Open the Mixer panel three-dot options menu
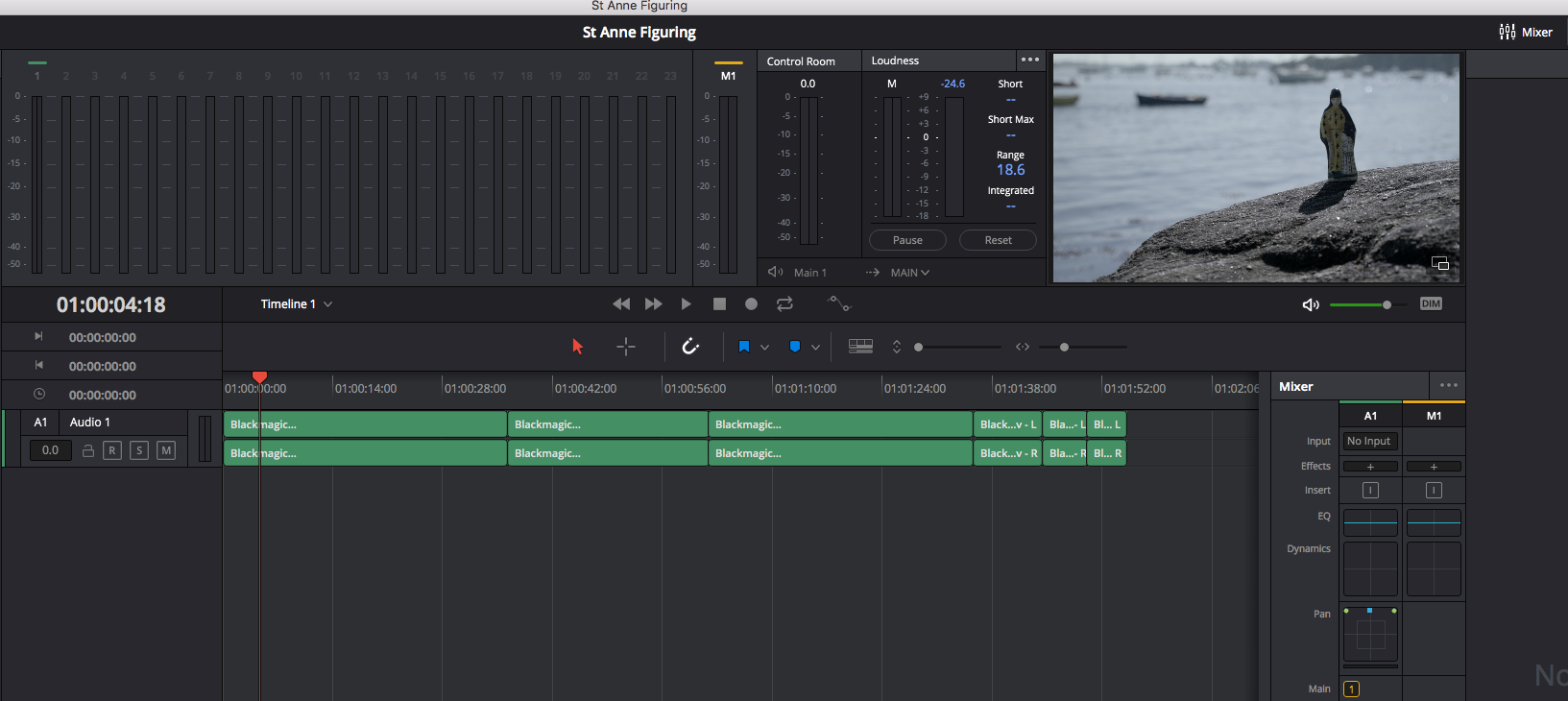 tap(1449, 385)
